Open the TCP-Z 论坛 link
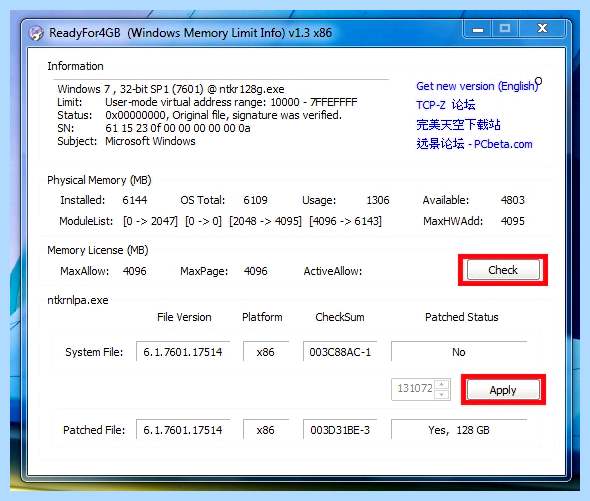This screenshot has width=590, height=501. [446, 105]
